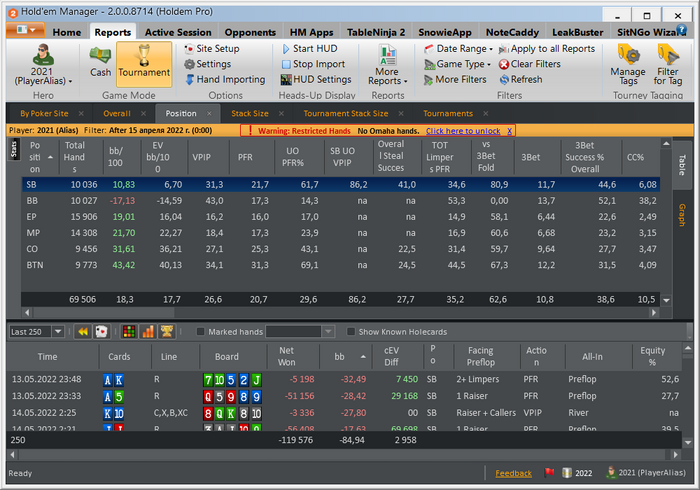This screenshot has width=700, height=490.
Task: Open More Filters
Action: coord(455,79)
